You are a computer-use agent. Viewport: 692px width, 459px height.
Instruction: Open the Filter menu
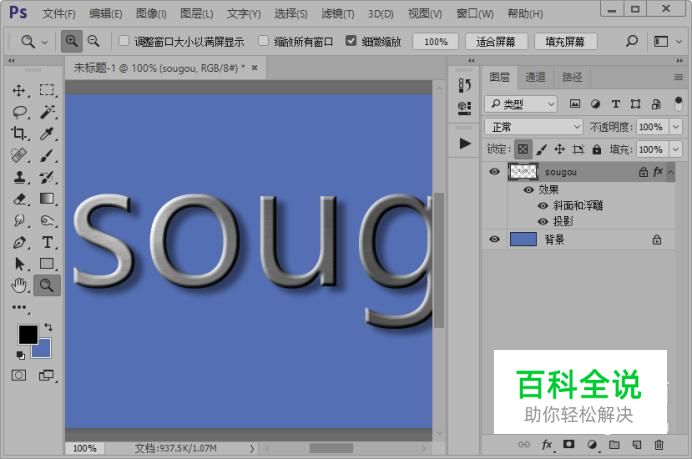click(x=337, y=14)
